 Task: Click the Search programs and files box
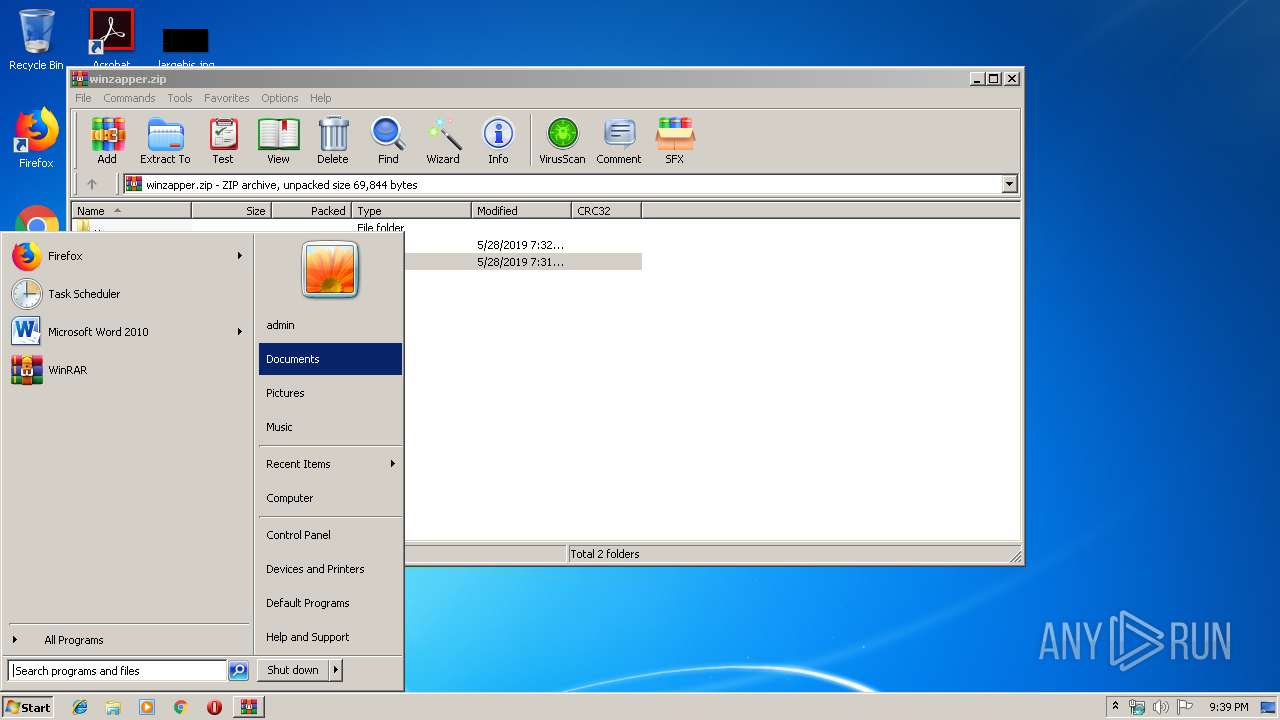pos(117,671)
